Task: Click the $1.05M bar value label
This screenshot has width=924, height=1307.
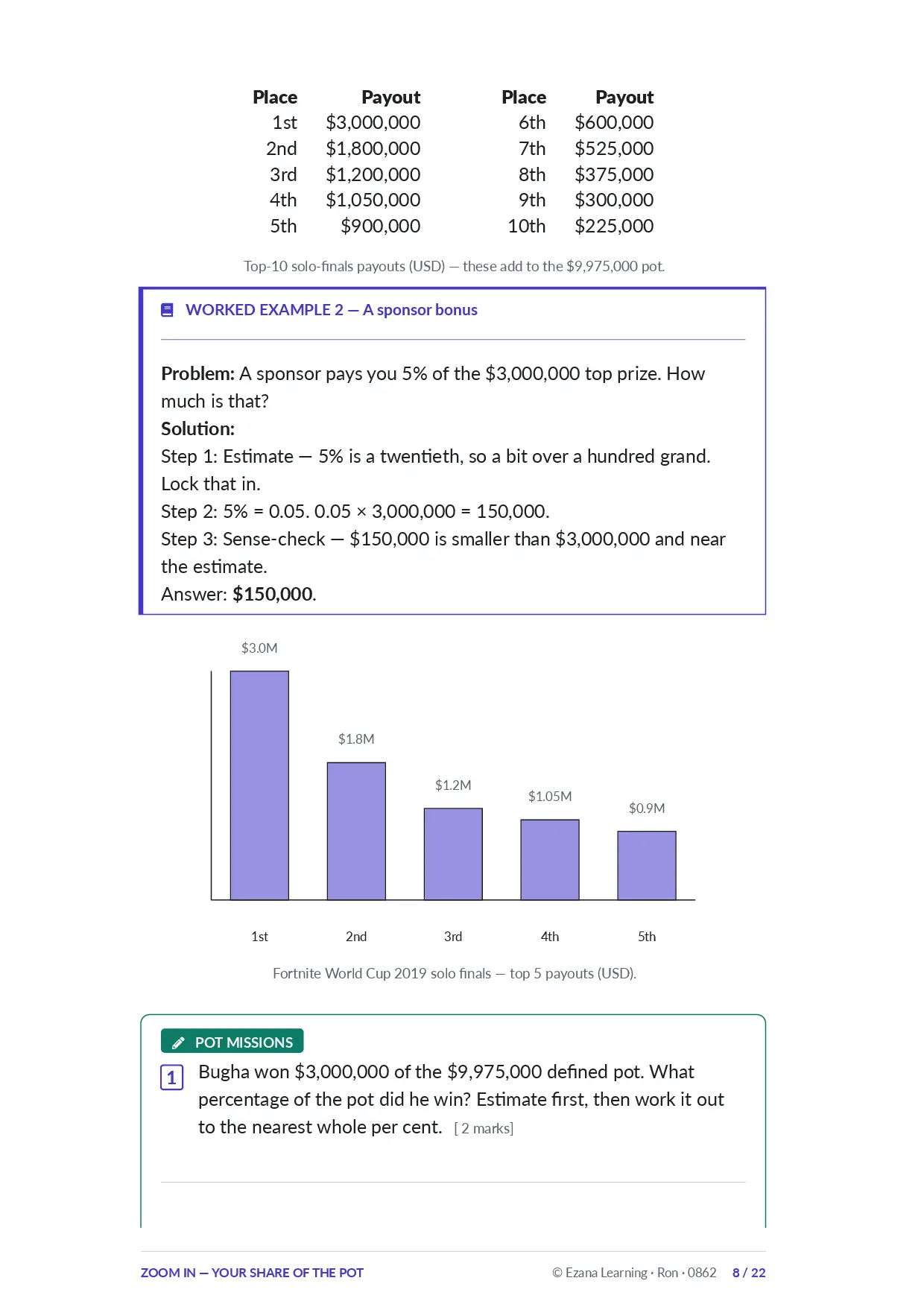Action: 550,797
